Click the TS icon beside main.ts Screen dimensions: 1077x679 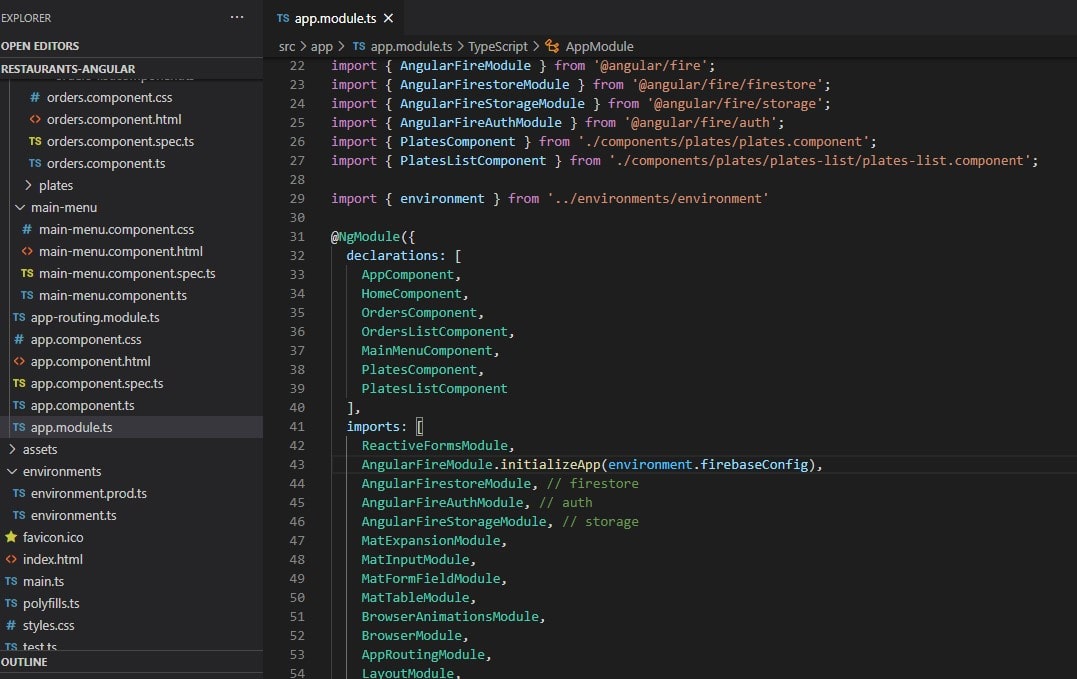[11, 581]
